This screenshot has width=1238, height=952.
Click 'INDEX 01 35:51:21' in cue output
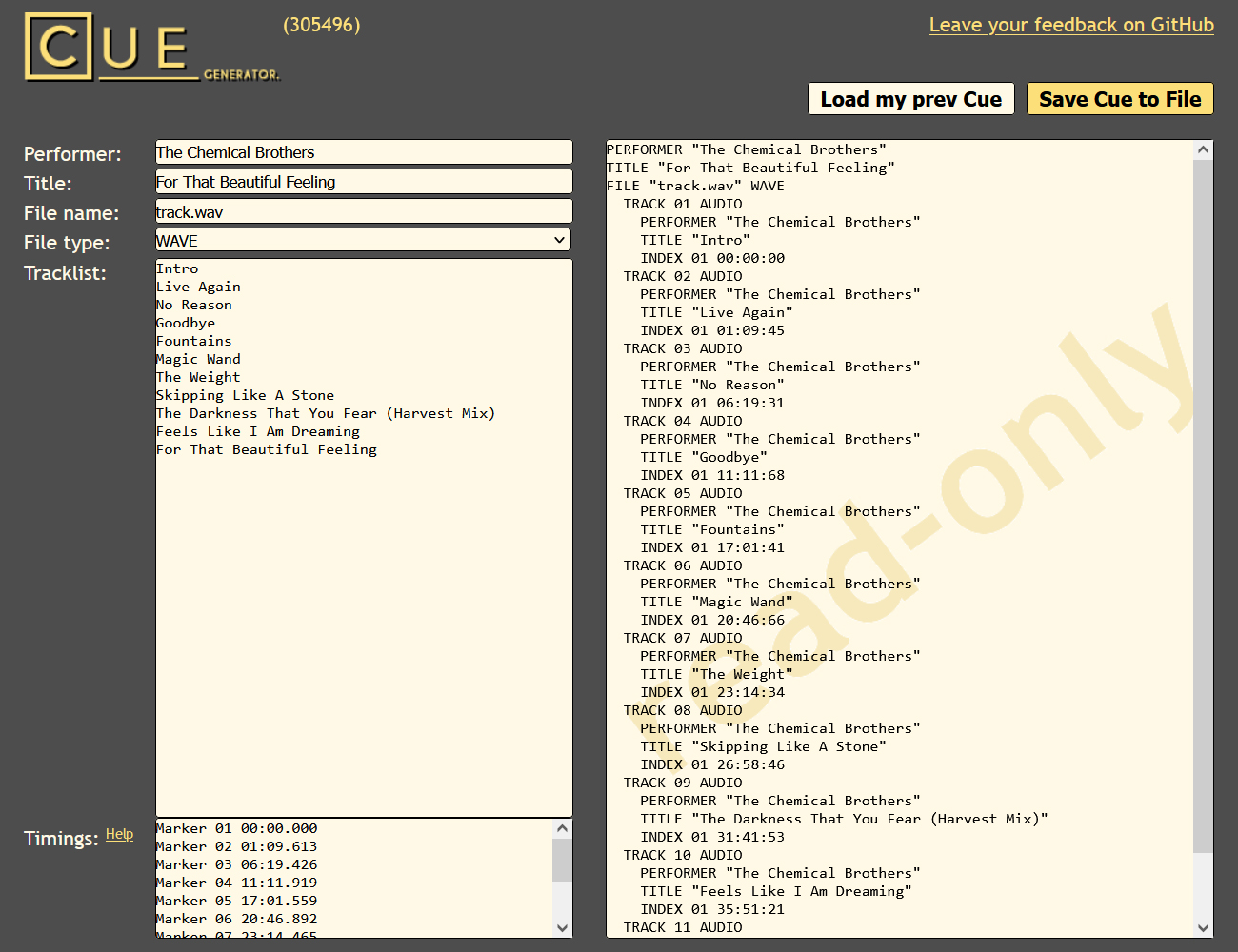712,909
